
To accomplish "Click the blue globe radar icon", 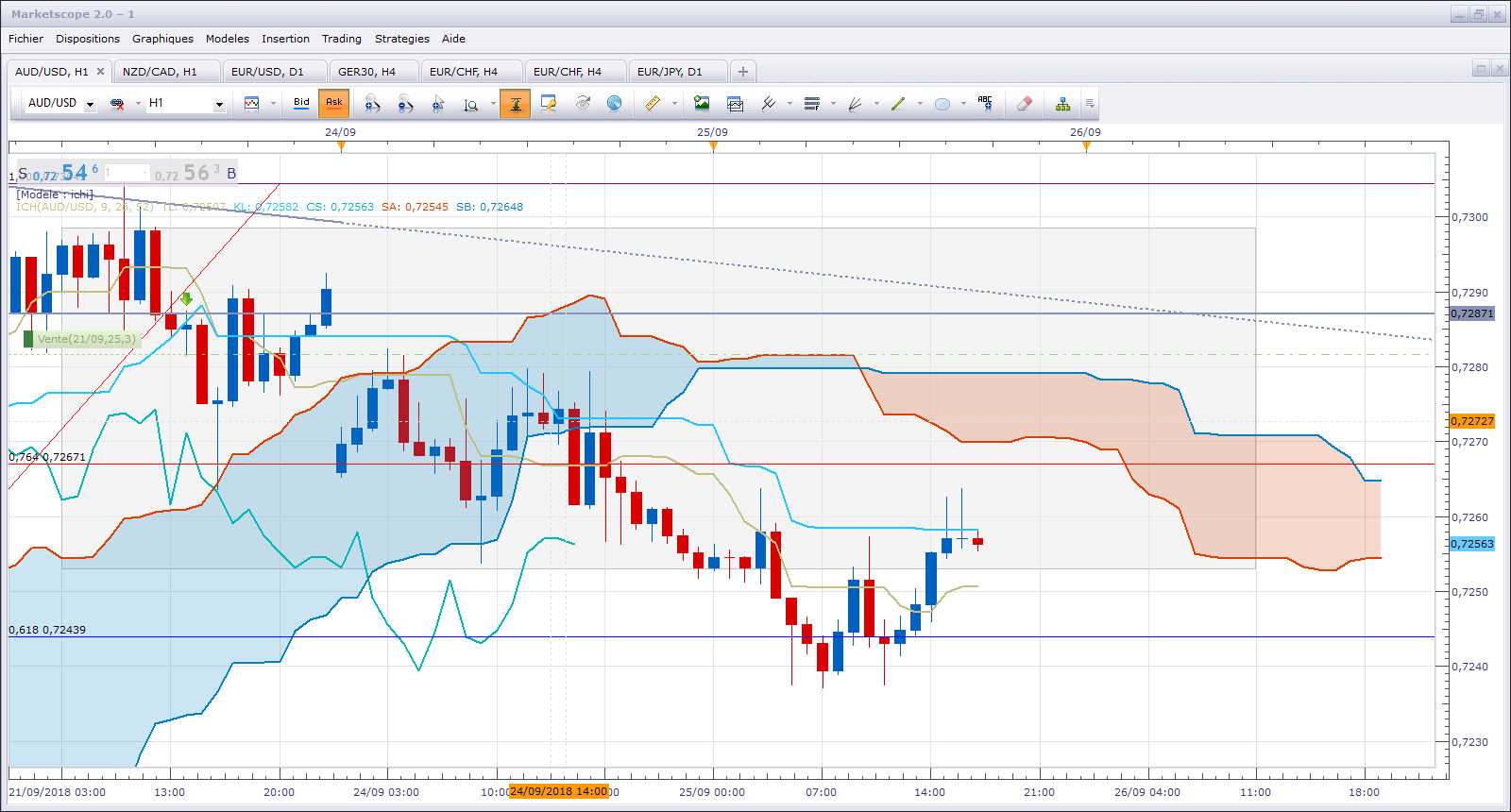I will click(x=615, y=104).
